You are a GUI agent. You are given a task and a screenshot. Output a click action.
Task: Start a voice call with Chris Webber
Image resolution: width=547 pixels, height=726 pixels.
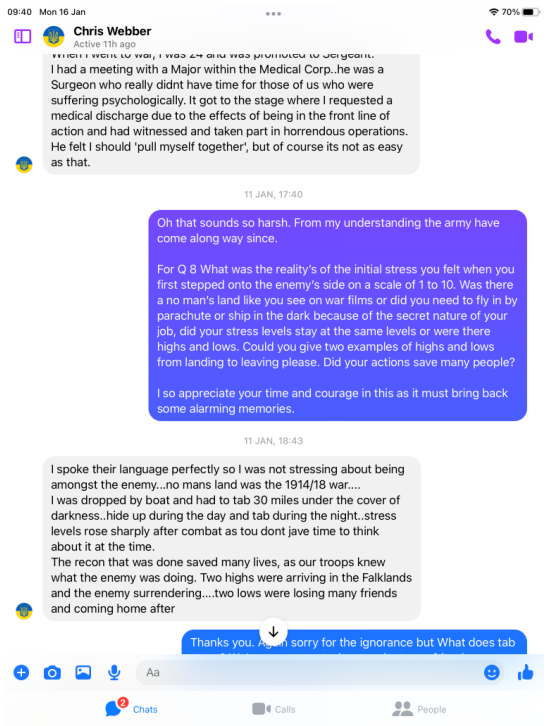coord(493,37)
